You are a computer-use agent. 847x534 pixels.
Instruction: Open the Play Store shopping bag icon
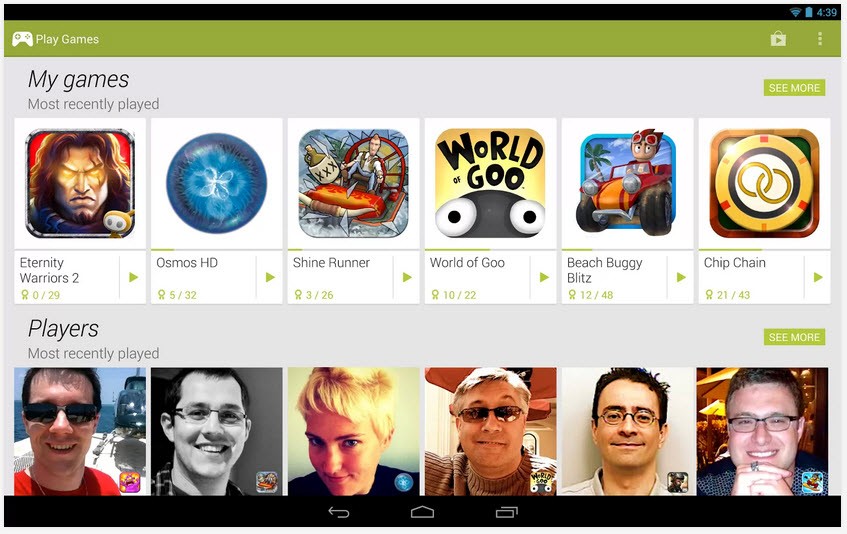(x=778, y=39)
